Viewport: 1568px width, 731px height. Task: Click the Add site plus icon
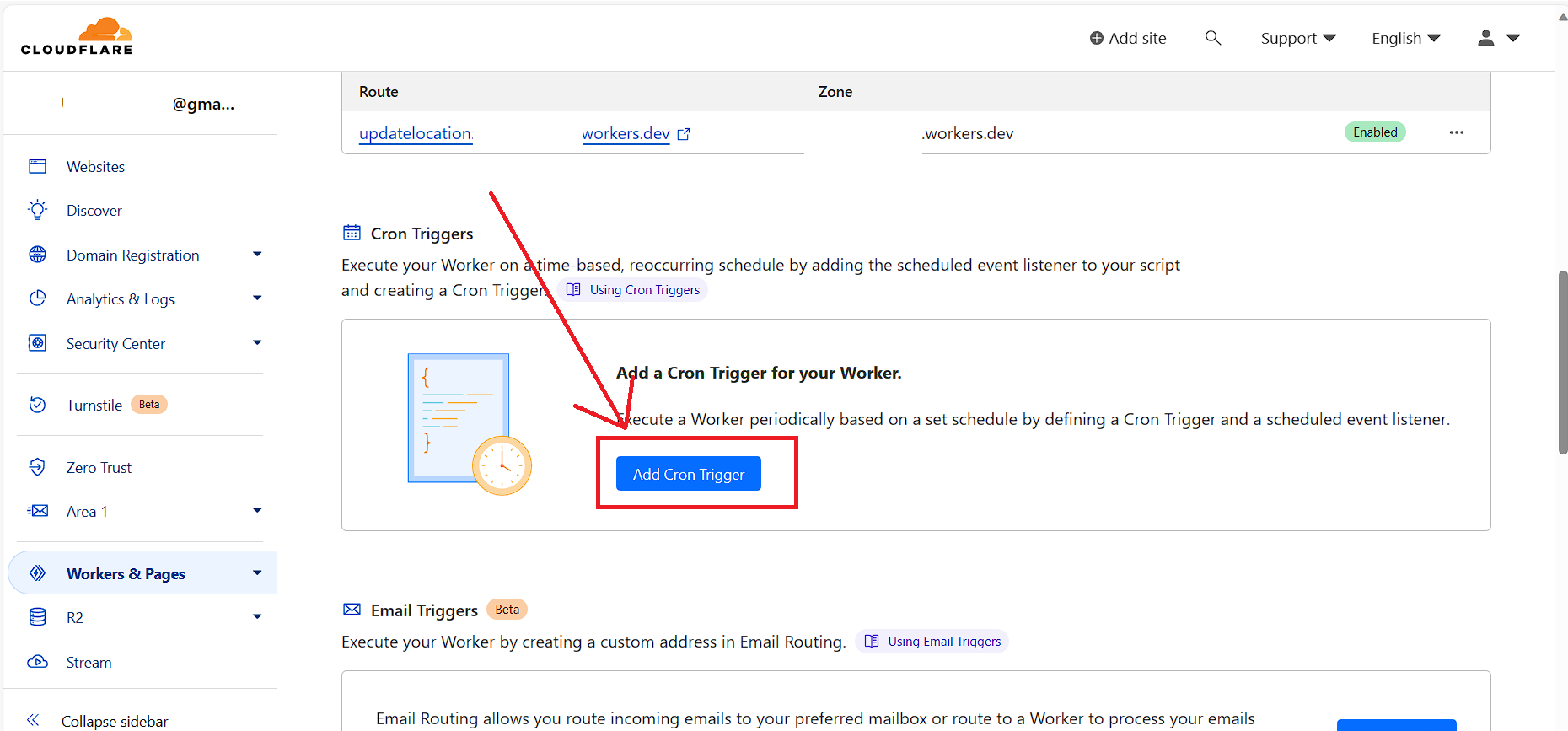click(1096, 38)
